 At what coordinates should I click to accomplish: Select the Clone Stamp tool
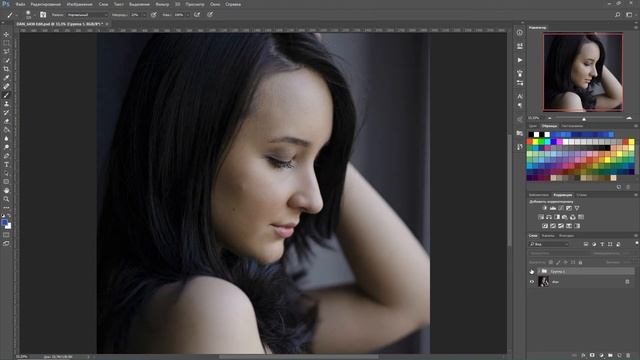click(6, 104)
